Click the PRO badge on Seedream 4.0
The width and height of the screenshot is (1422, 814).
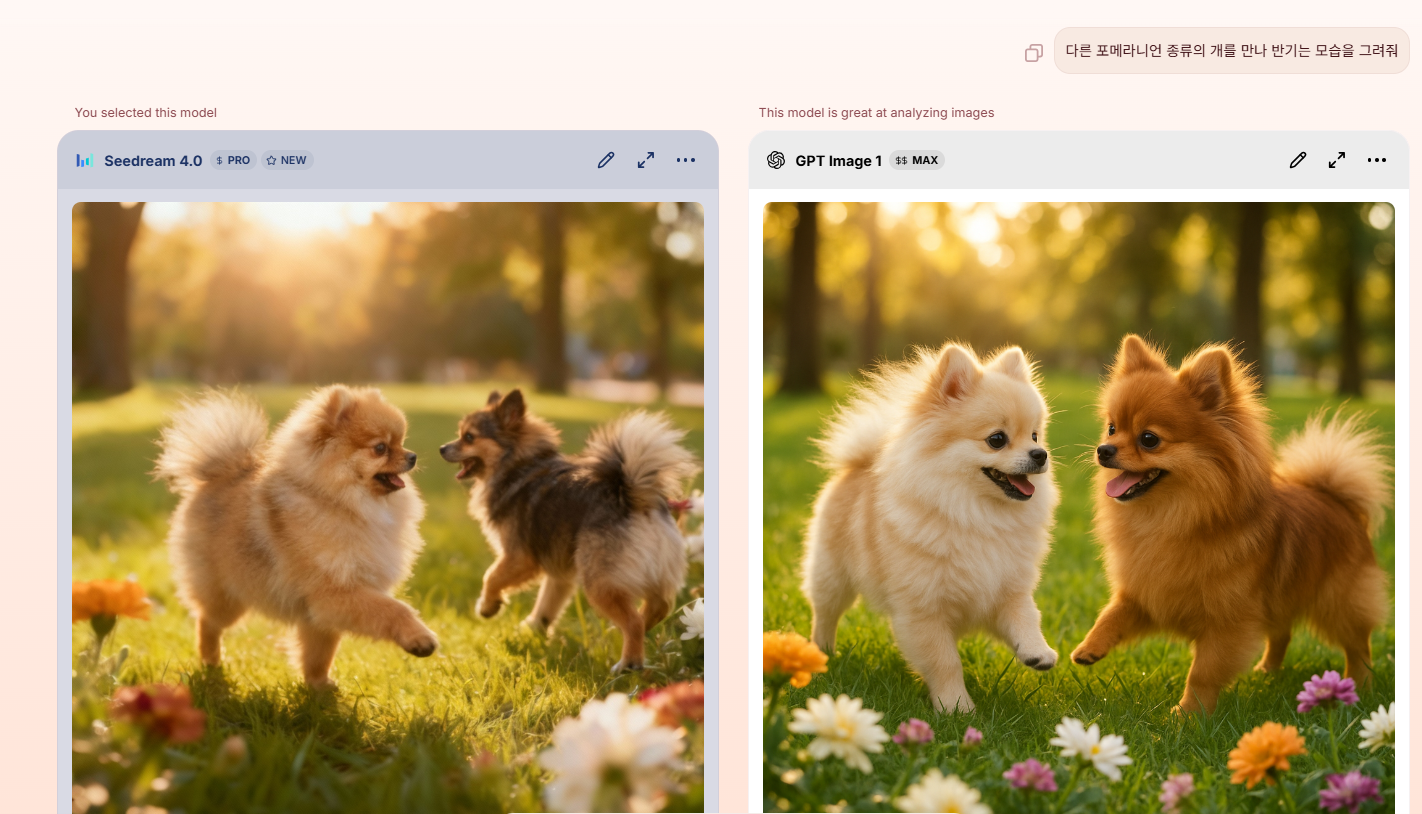[x=233, y=161]
